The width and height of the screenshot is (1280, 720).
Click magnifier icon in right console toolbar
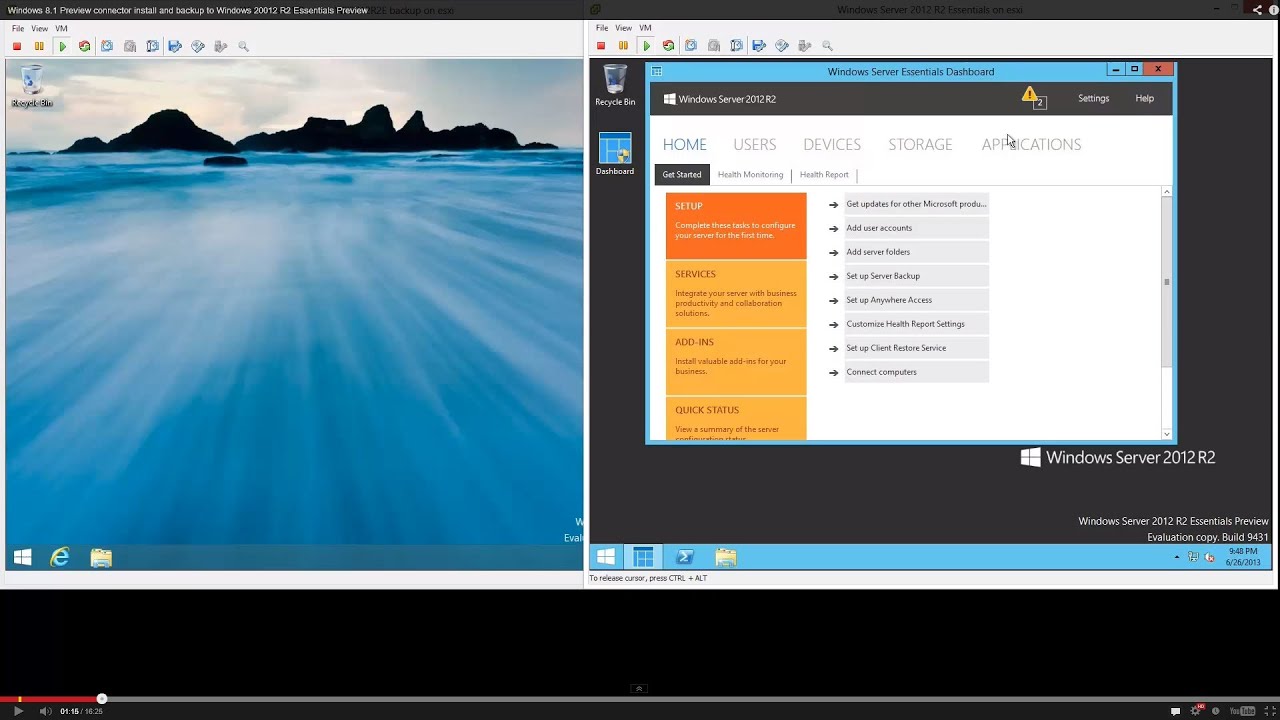point(827,46)
